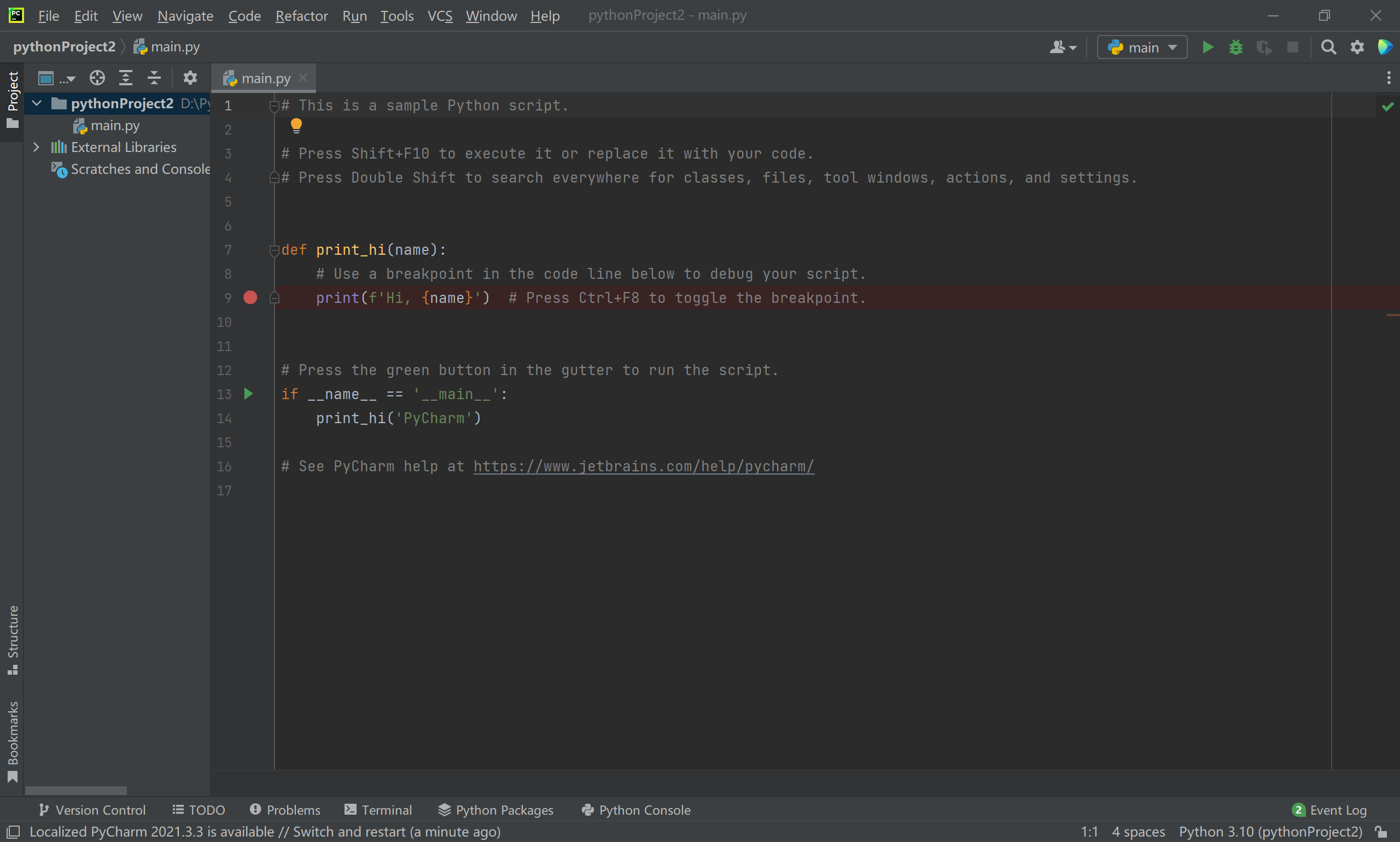Click the run gutter arrow on line 13
Screen dimensions: 1400x842
click(248, 394)
